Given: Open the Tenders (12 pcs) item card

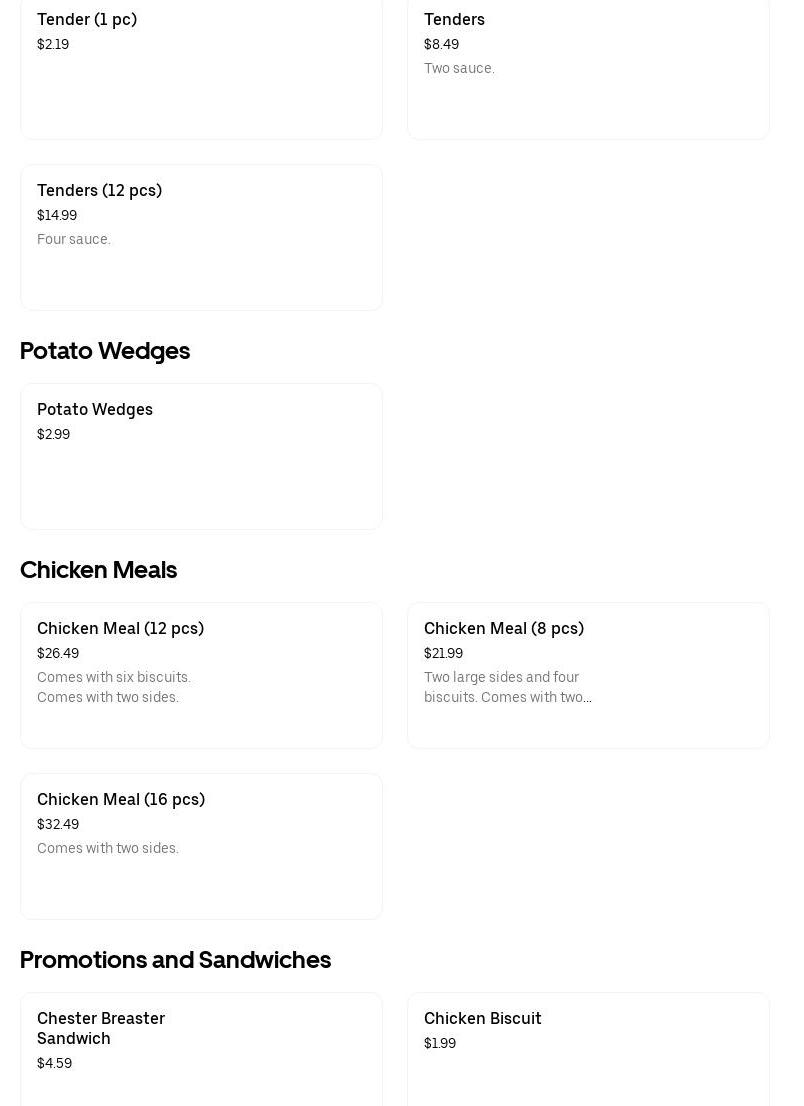Looking at the screenshot, I should click(x=200, y=237).
